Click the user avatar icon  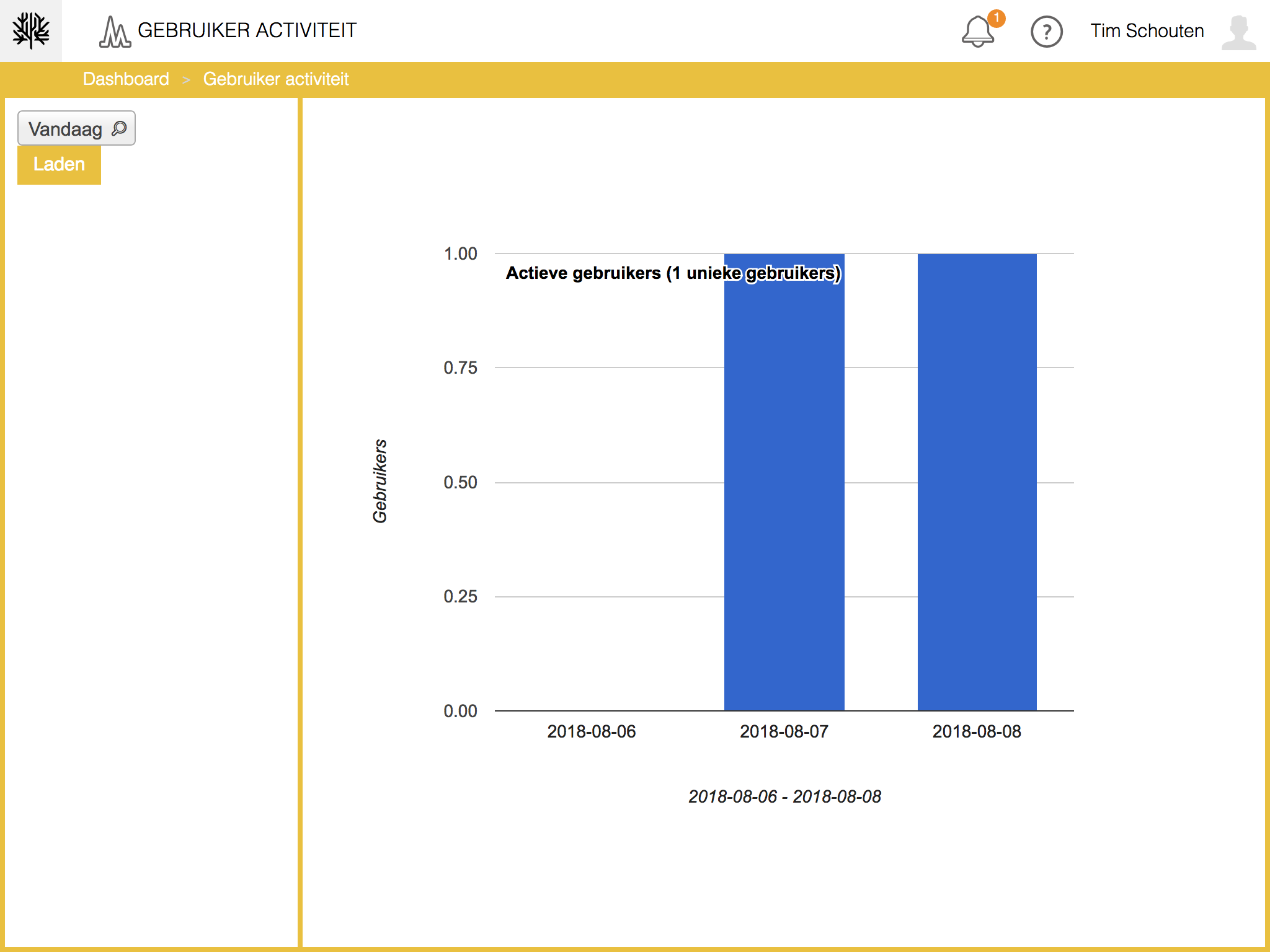point(1238,32)
